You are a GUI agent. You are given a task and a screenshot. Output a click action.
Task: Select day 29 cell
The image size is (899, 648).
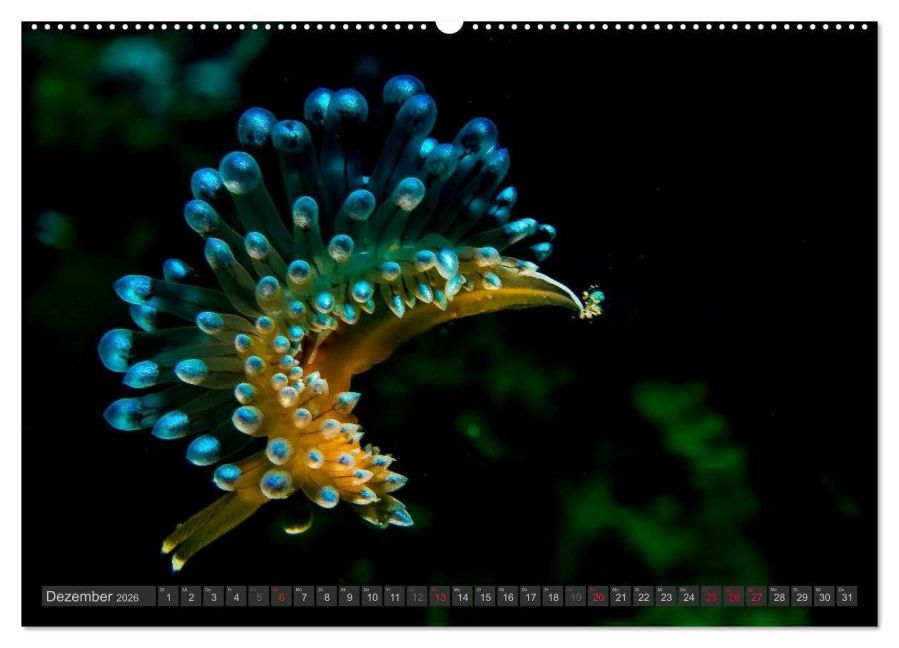[x=802, y=596]
